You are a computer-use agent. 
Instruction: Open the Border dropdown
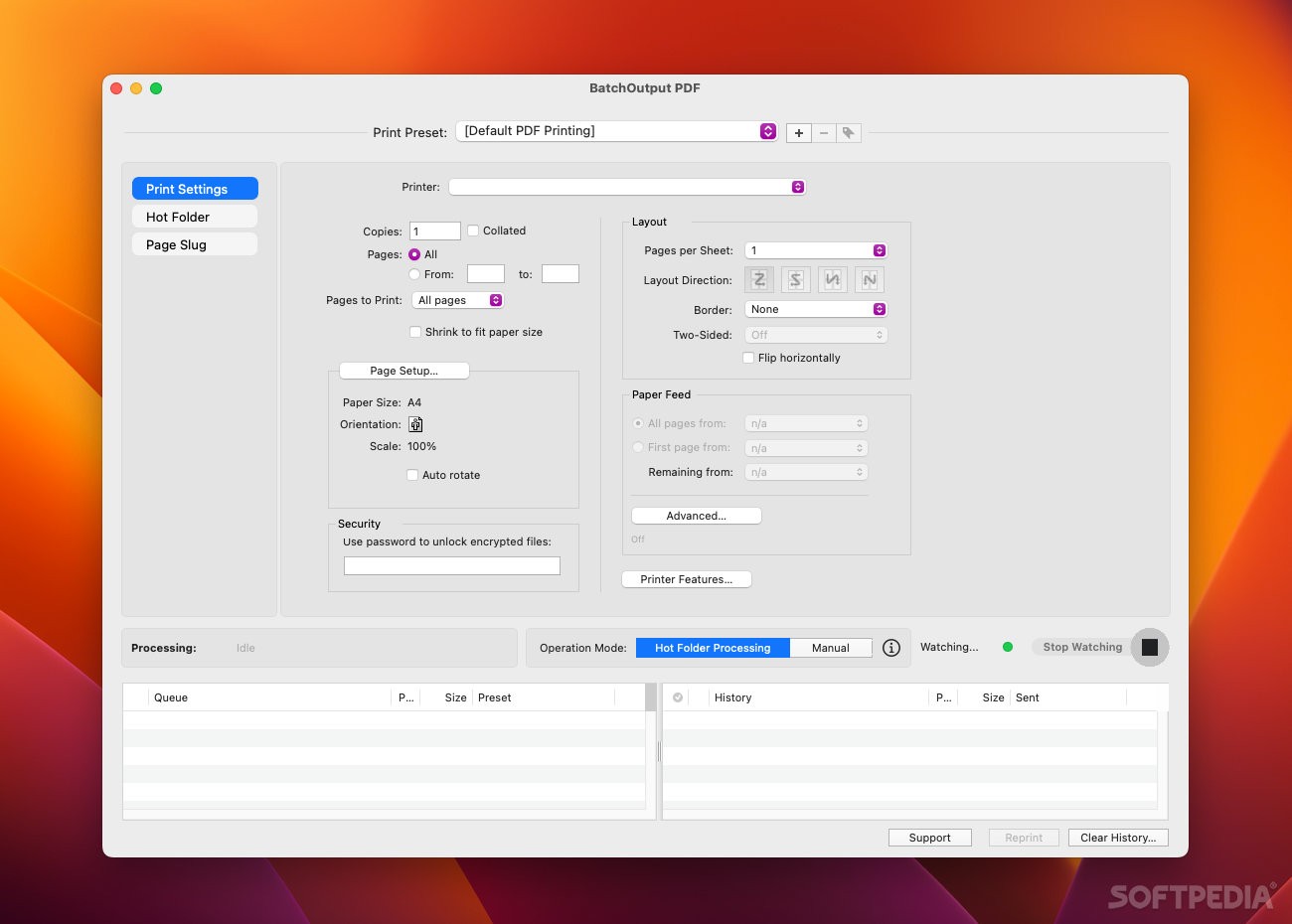tap(816, 309)
